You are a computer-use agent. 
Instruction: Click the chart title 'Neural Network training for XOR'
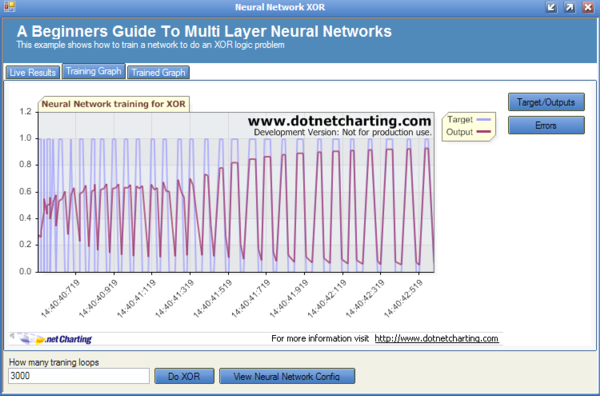[114, 104]
